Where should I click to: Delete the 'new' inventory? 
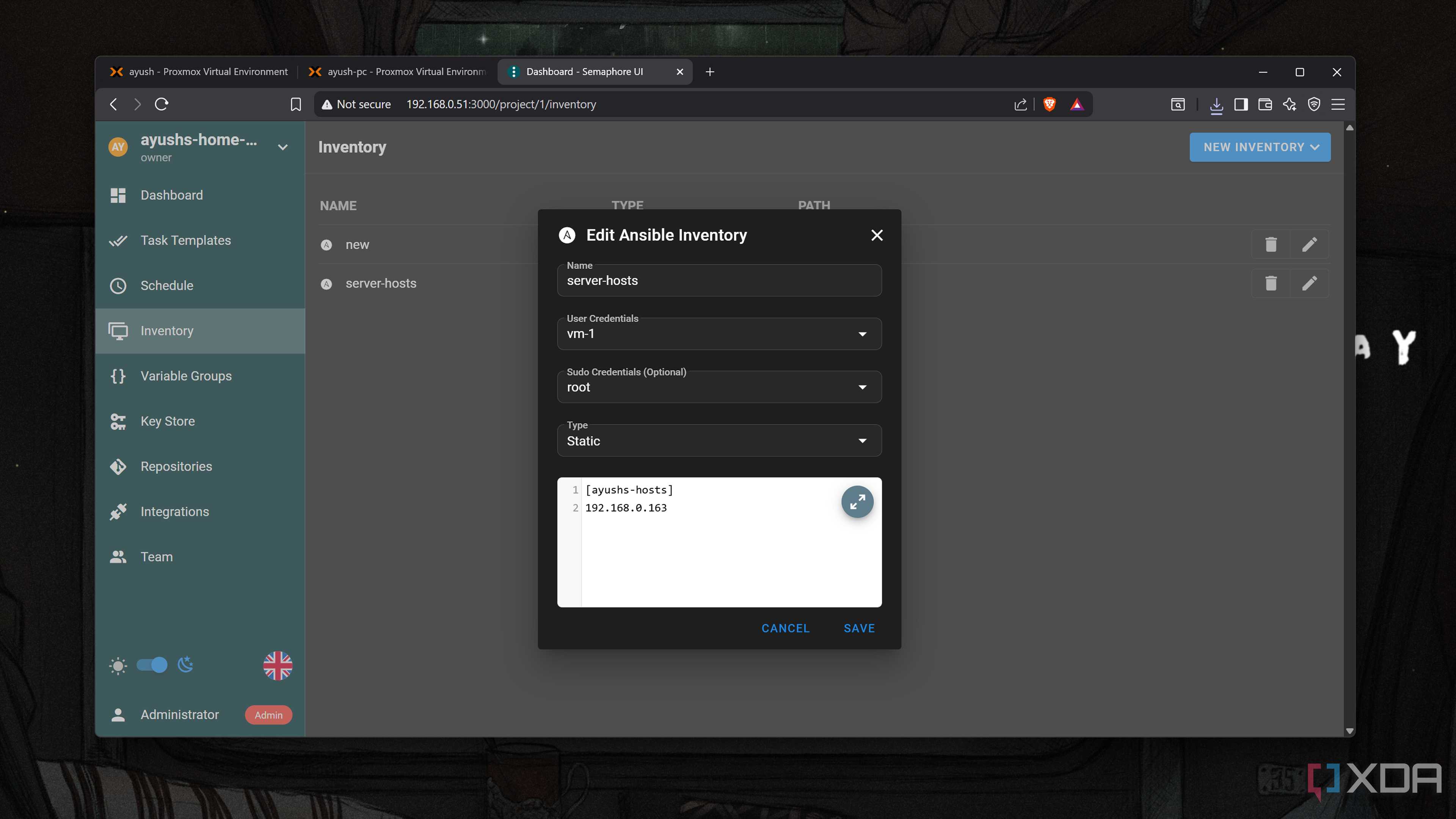[1271, 244]
